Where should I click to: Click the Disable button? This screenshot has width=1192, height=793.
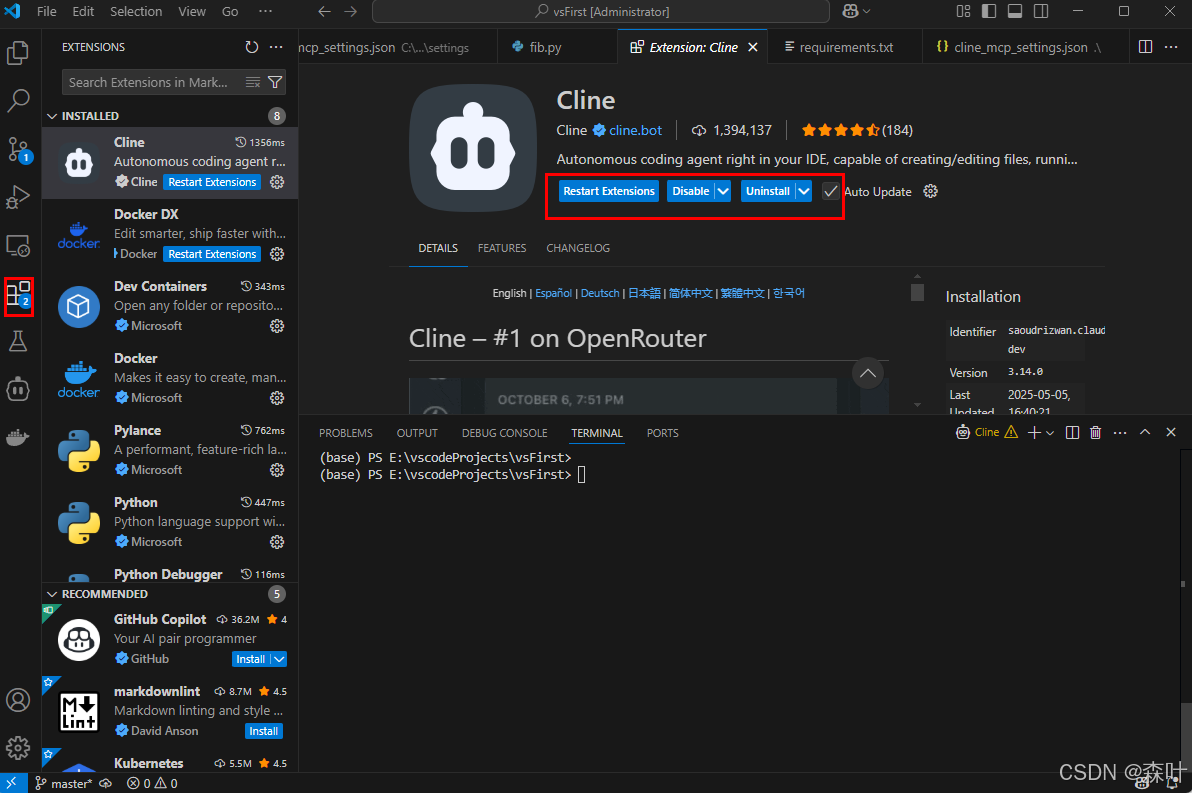coord(690,192)
